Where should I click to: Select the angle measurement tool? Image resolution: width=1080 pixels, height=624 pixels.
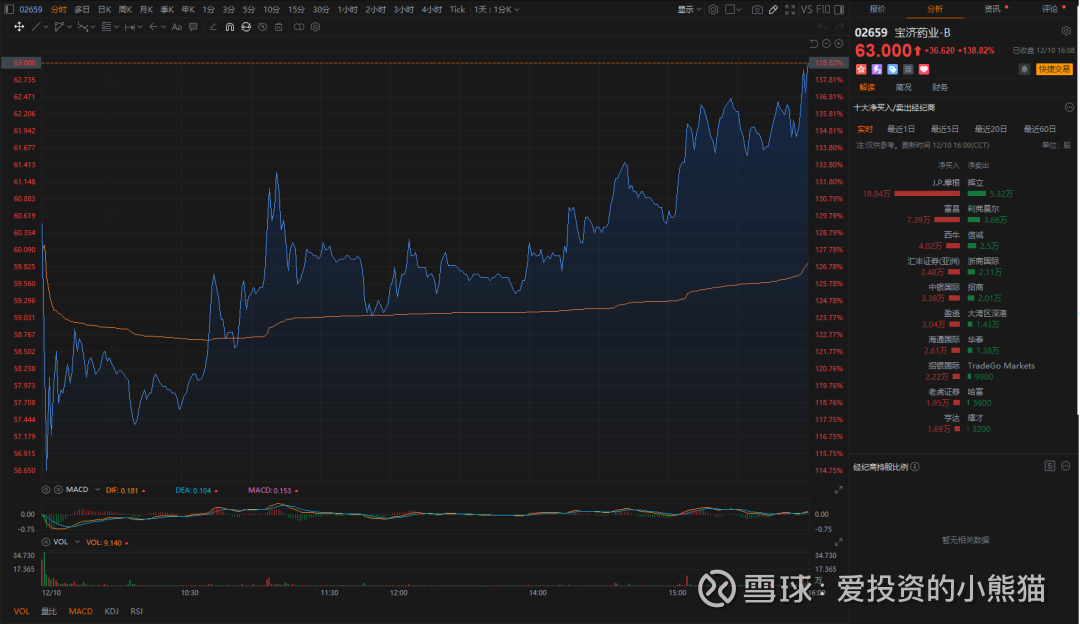213,27
